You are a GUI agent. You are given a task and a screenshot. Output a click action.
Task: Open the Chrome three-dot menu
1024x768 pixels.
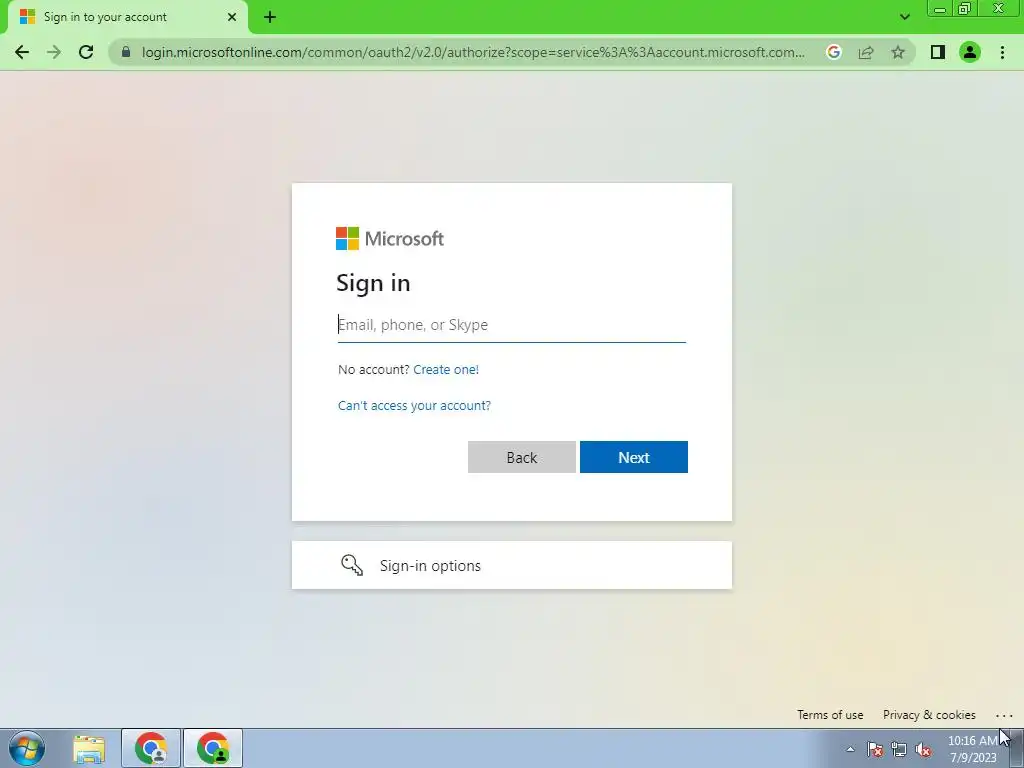pyautogui.click(x=1002, y=52)
